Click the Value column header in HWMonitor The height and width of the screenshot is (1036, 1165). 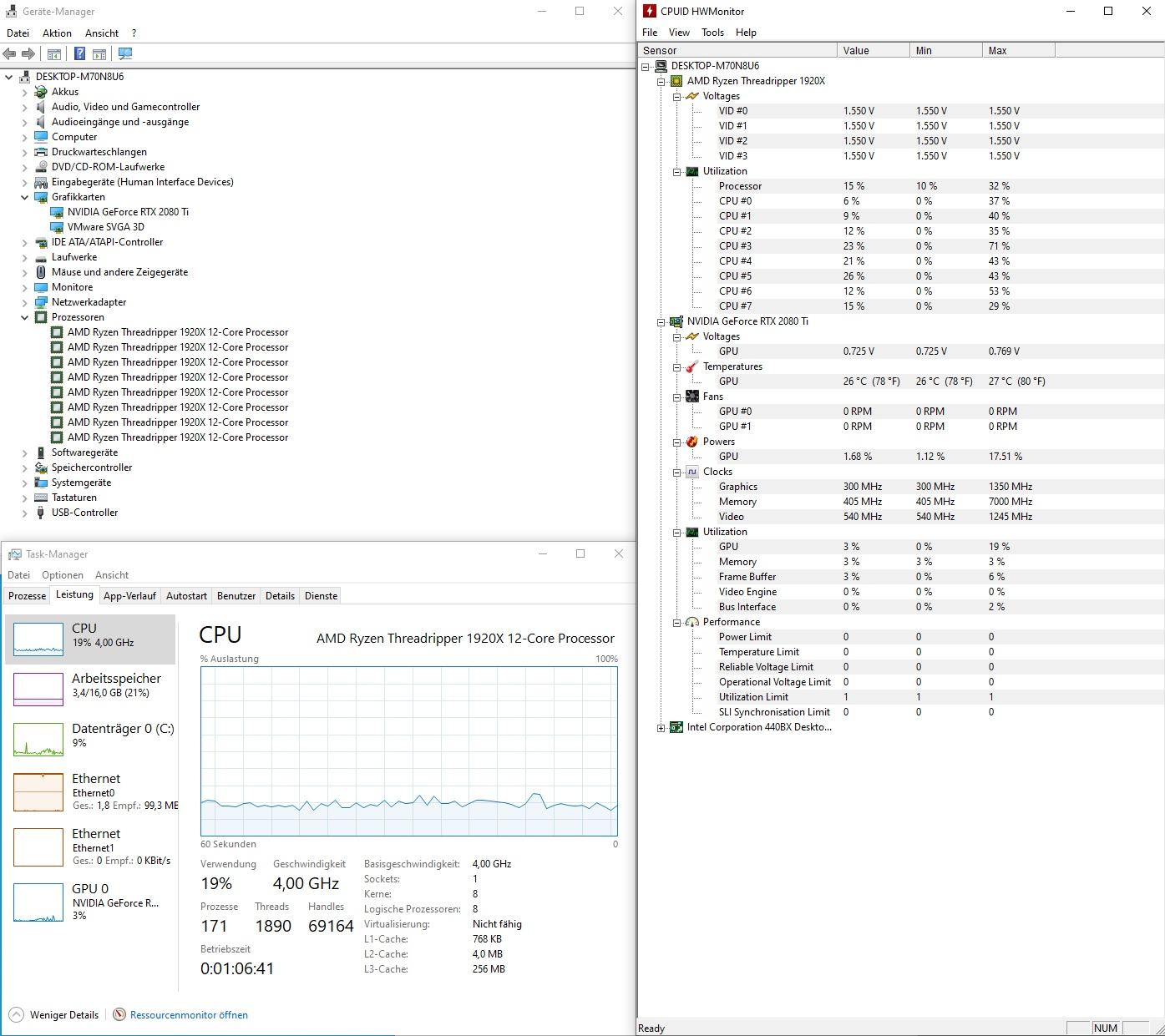(874, 51)
